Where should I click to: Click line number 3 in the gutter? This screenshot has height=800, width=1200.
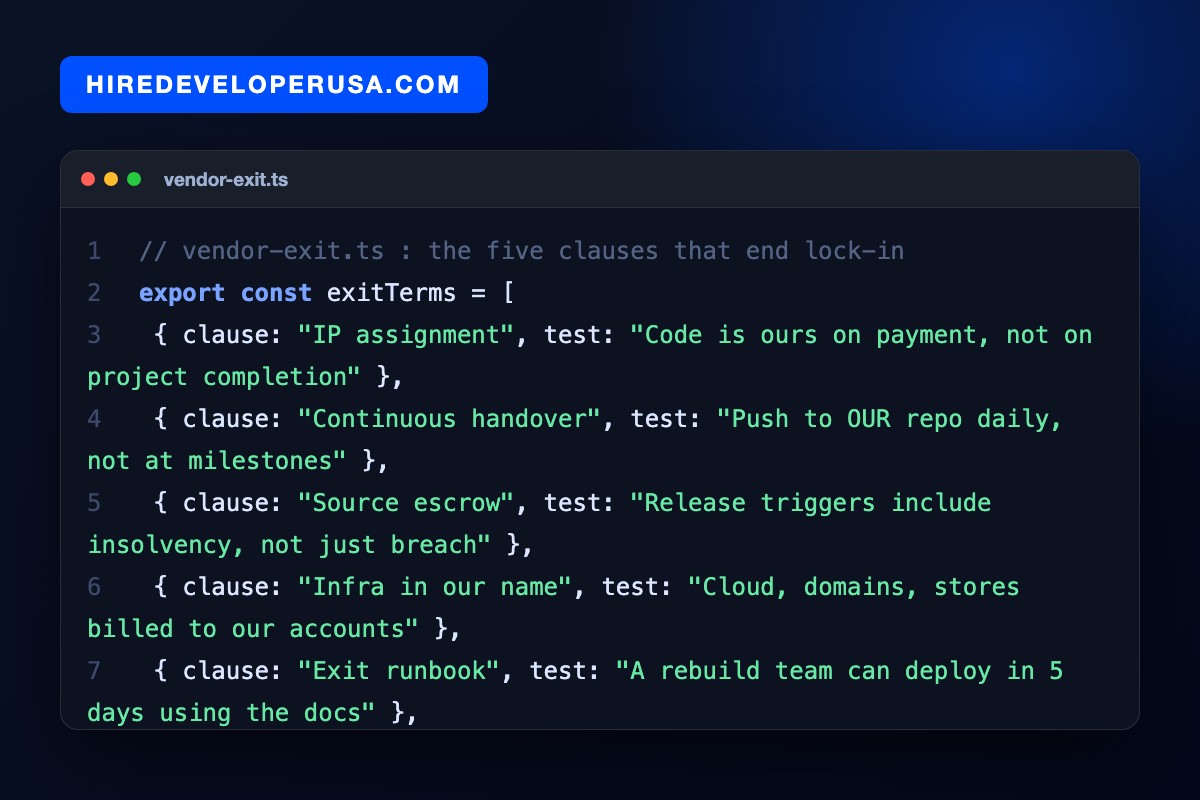click(94, 335)
